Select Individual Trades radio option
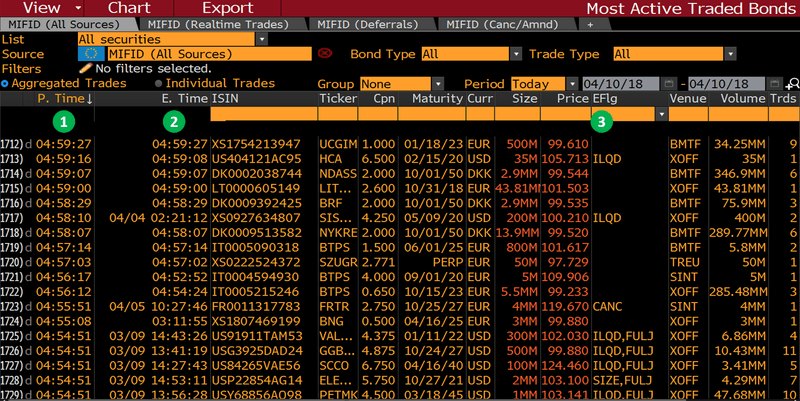The width and height of the screenshot is (800, 401). pyautogui.click(x=158, y=84)
